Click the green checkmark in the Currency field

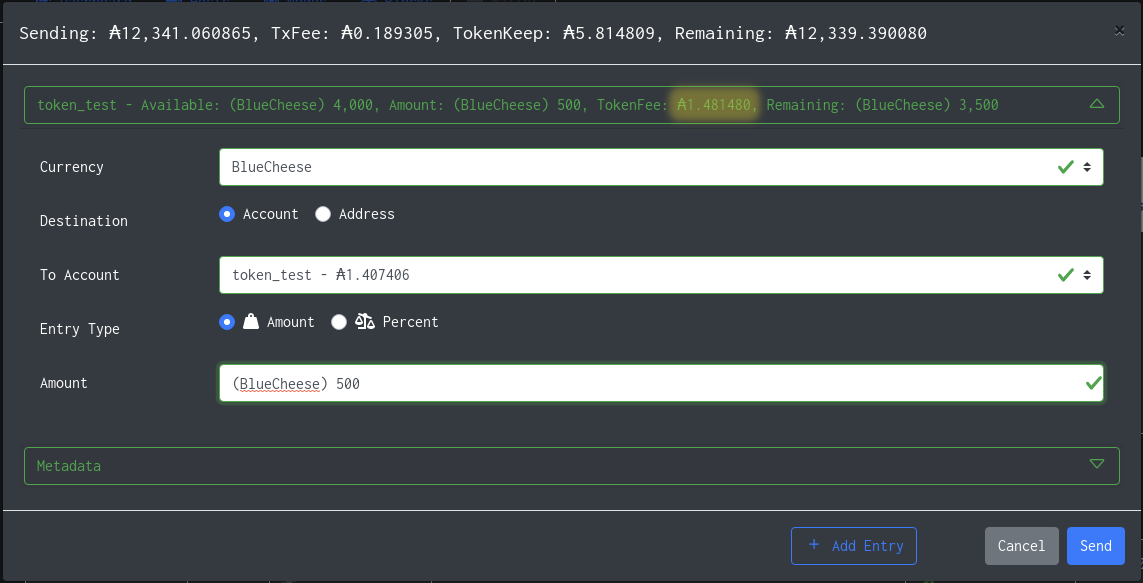[1066, 167]
